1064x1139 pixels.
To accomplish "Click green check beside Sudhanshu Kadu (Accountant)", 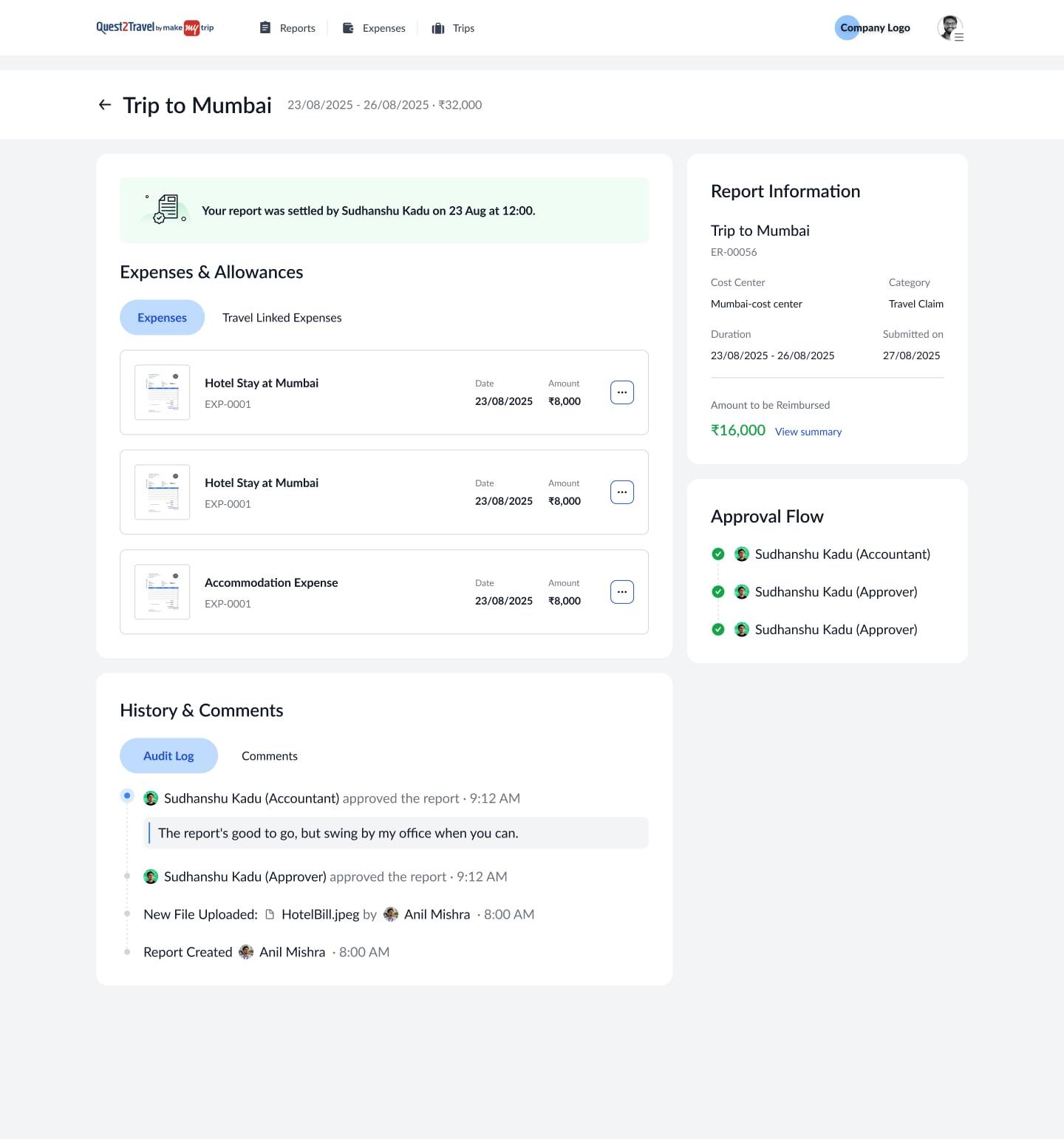I will tap(718, 554).
